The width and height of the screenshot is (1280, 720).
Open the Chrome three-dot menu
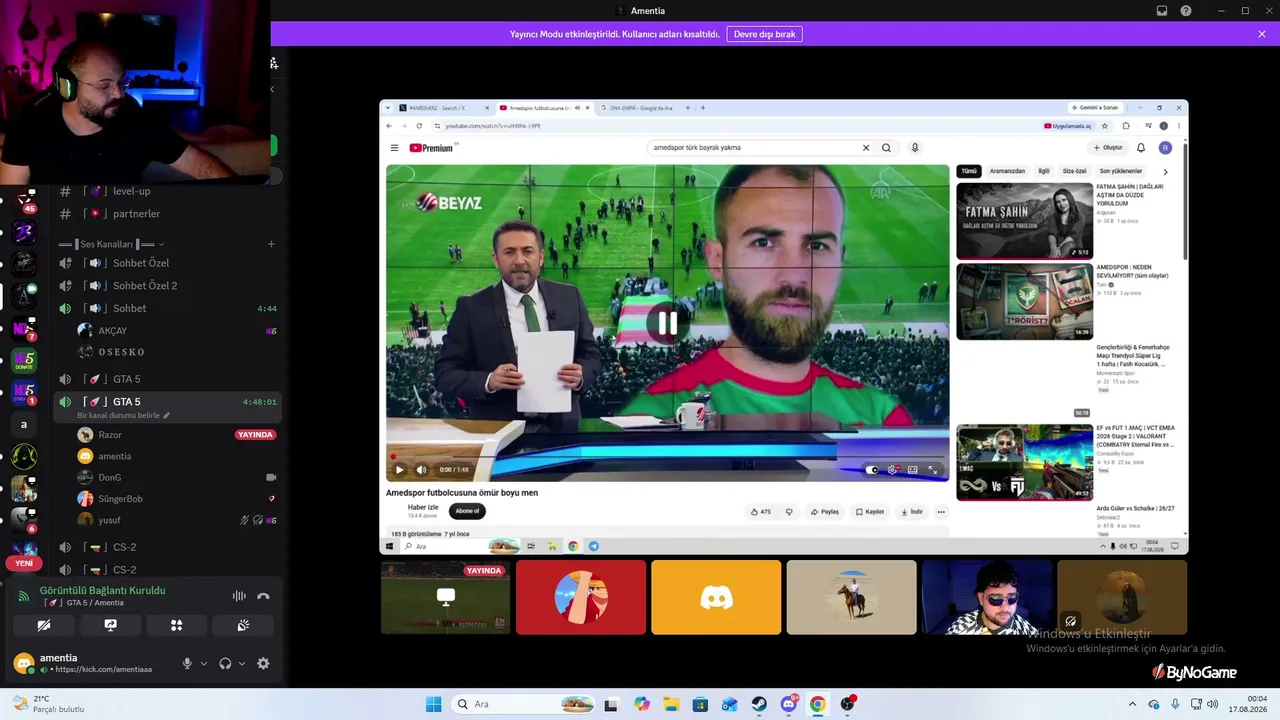[1179, 126]
